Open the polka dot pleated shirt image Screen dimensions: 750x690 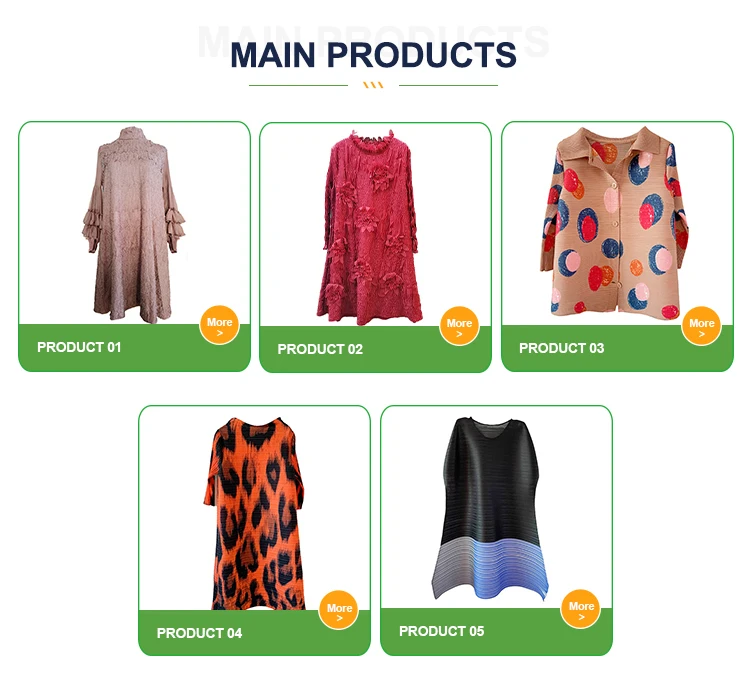pos(615,222)
